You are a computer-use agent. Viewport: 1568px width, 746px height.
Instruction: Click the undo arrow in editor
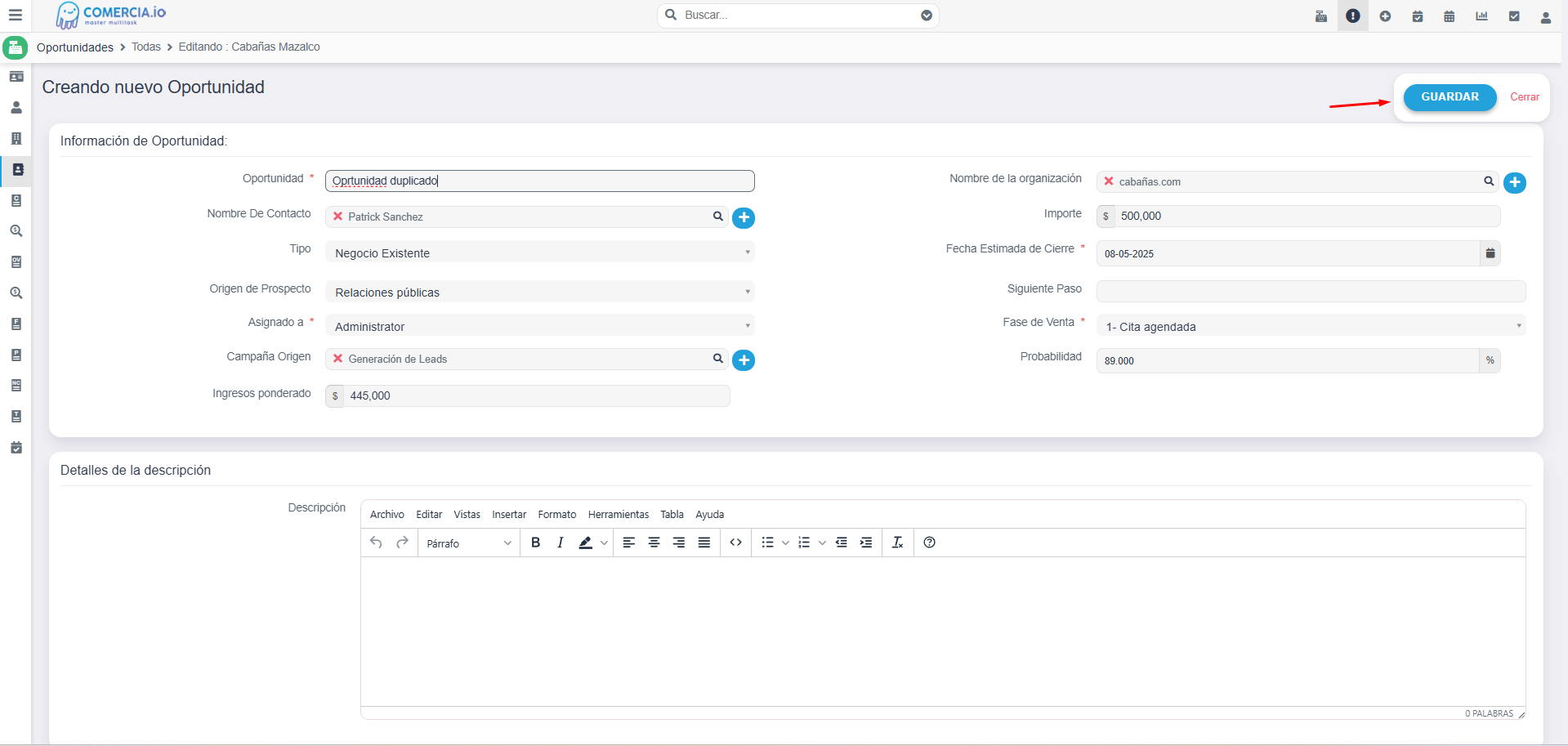(376, 543)
